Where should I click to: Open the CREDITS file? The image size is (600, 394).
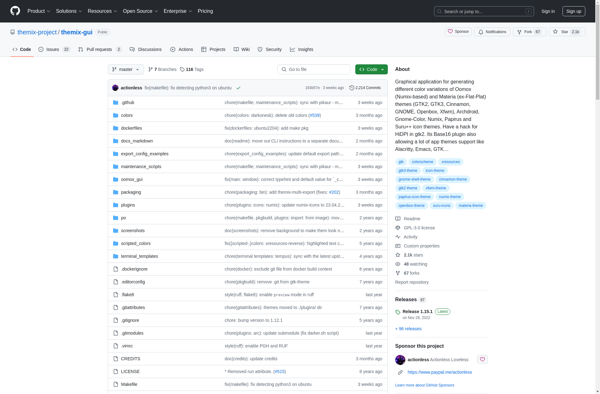(130, 359)
